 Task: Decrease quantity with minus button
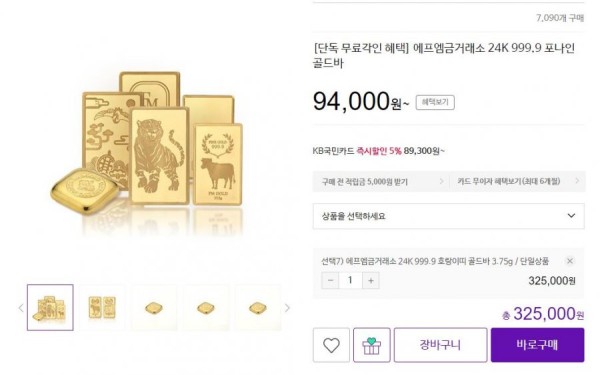(330, 280)
